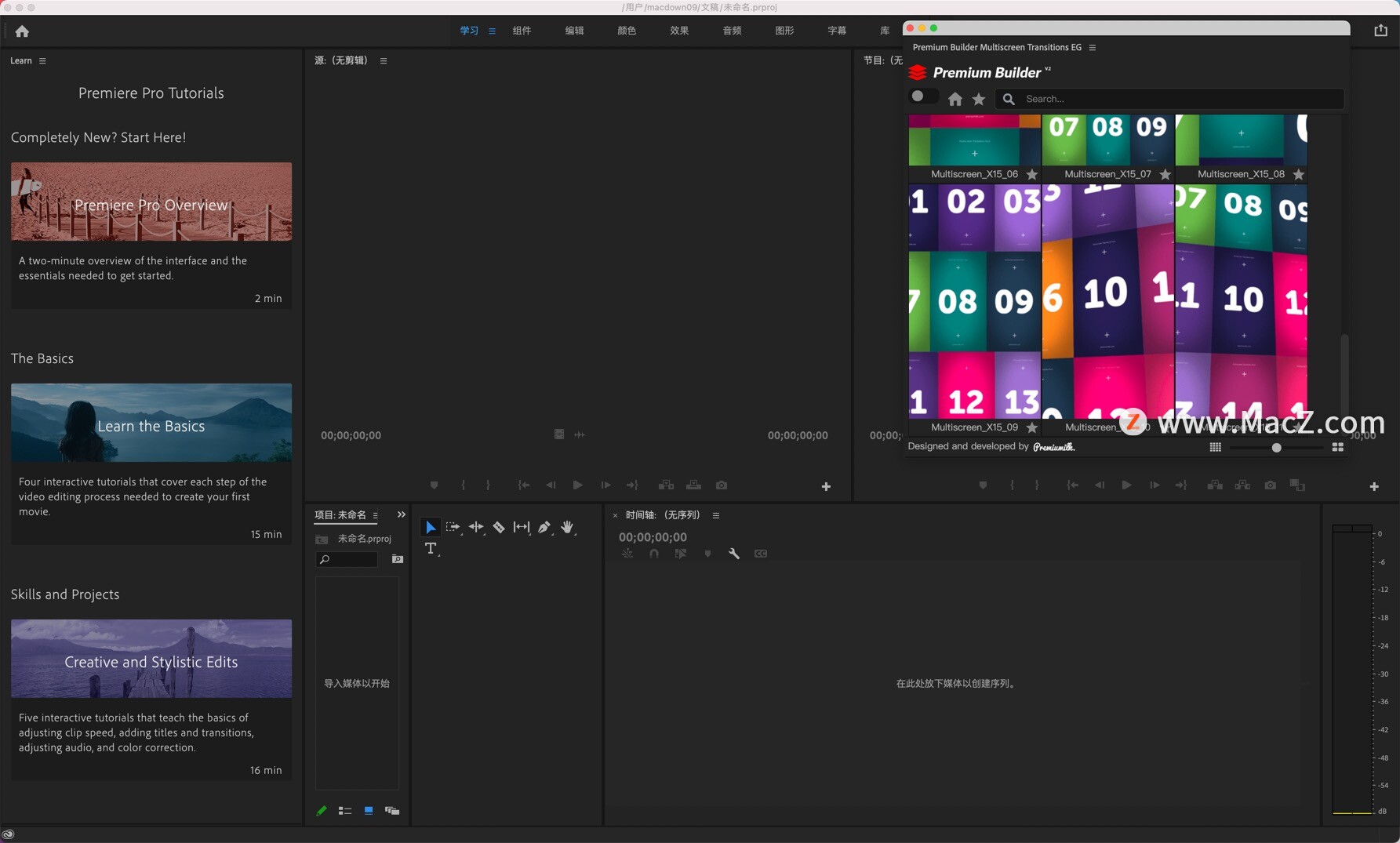Open Premium Builder home view
1400x843 pixels.
(x=955, y=99)
